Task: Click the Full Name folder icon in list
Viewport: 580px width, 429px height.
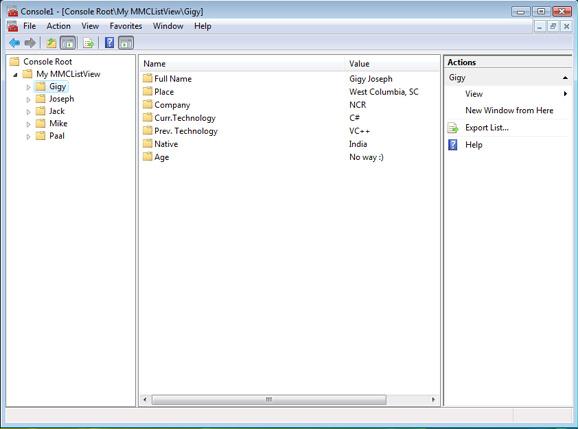Action: coord(148,78)
